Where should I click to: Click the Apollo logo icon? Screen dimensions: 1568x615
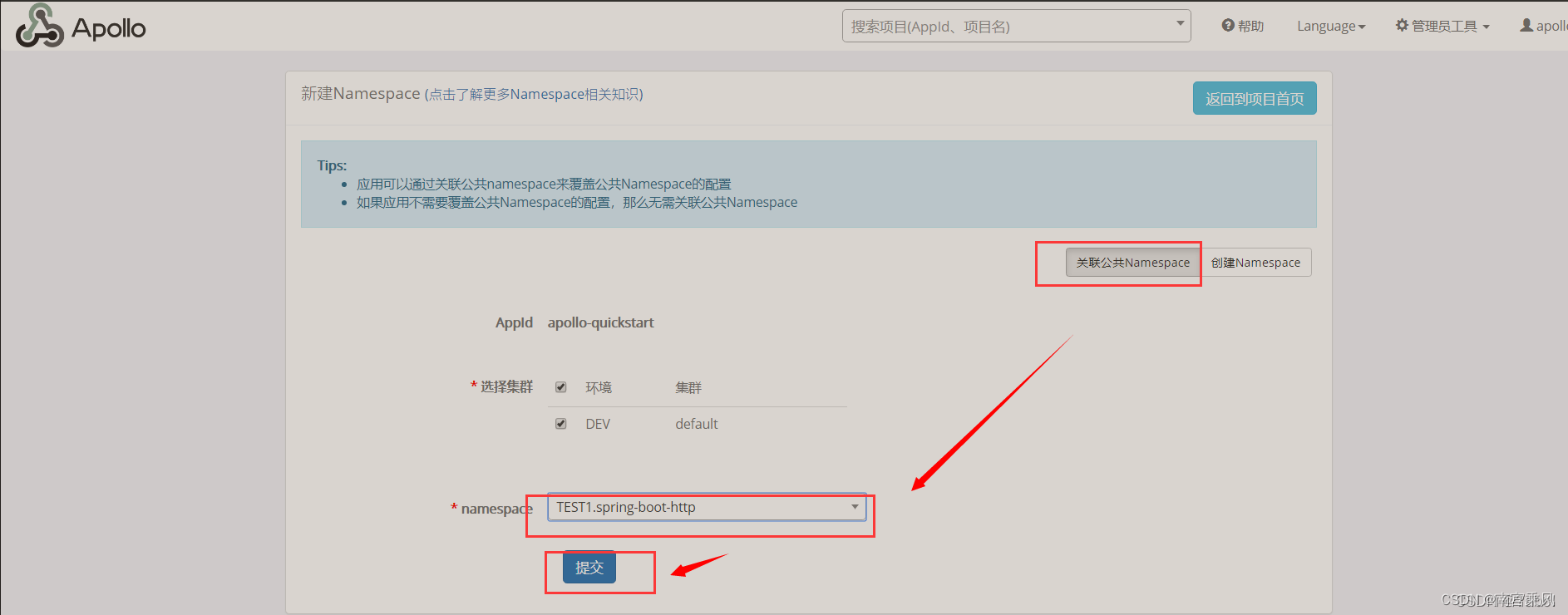[x=39, y=25]
